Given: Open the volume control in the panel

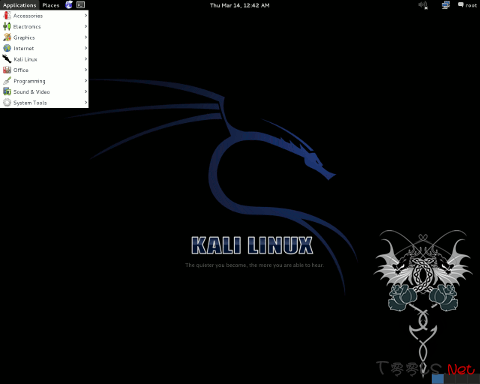Looking at the screenshot, I should (423, 5).
